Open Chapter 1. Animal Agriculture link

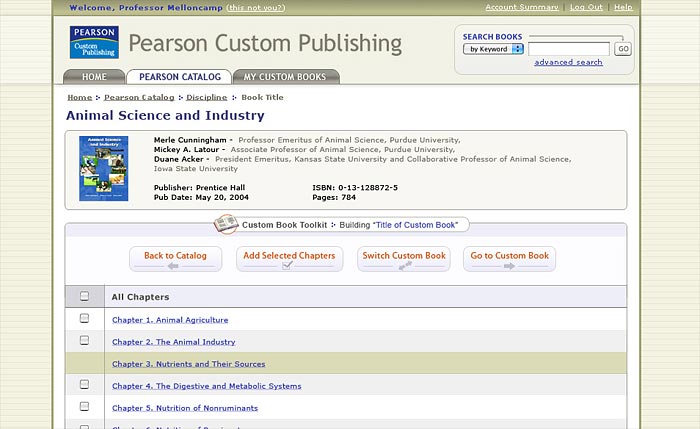tap(170, 320)
